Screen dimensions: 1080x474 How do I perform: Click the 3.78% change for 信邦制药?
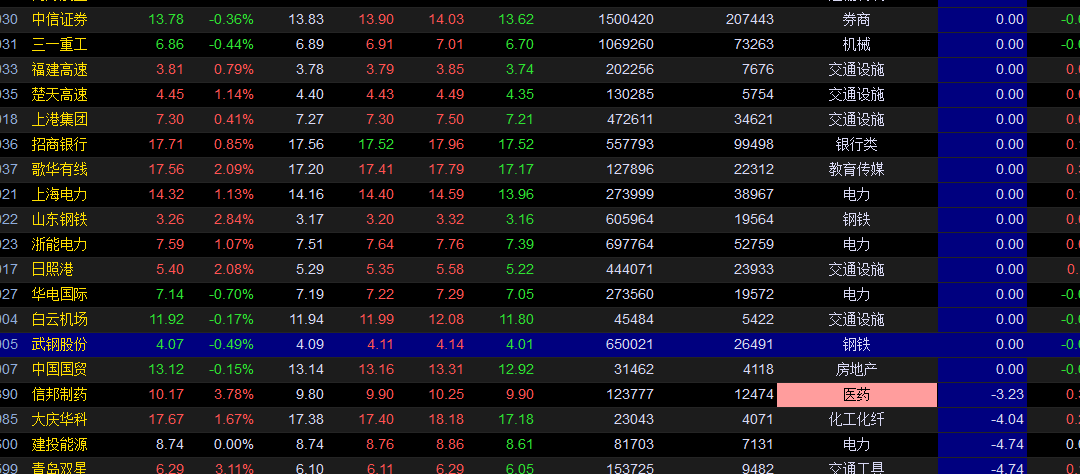pos(231,394)
